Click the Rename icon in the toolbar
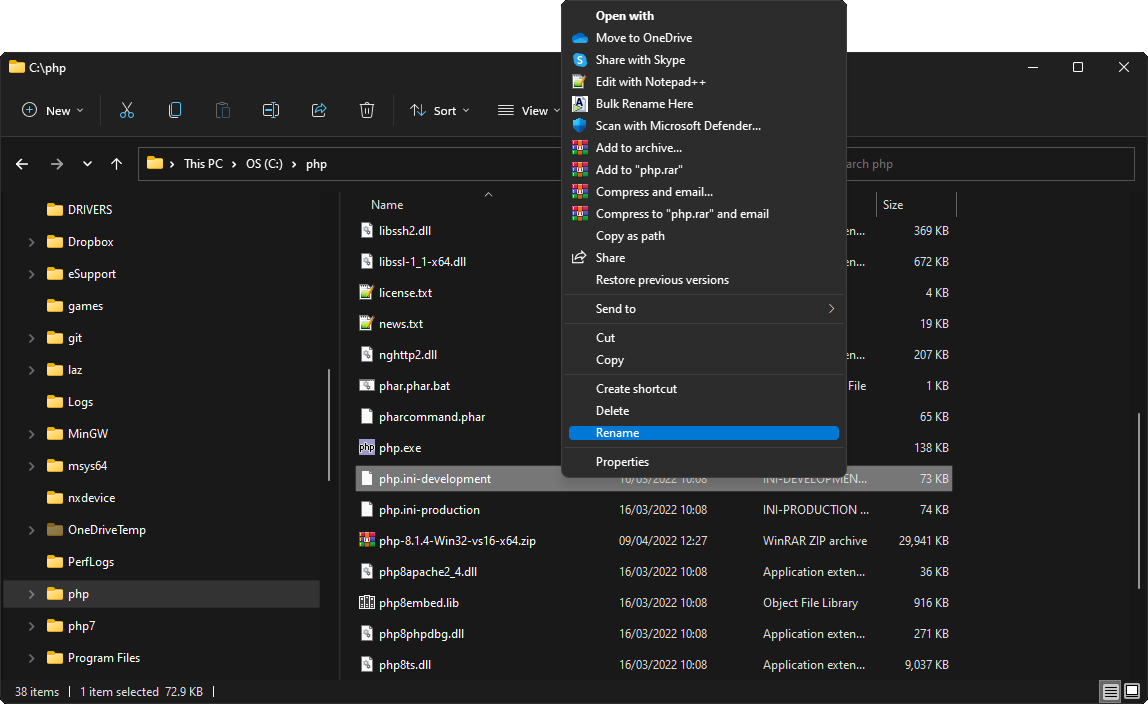 tap(271, 111)
